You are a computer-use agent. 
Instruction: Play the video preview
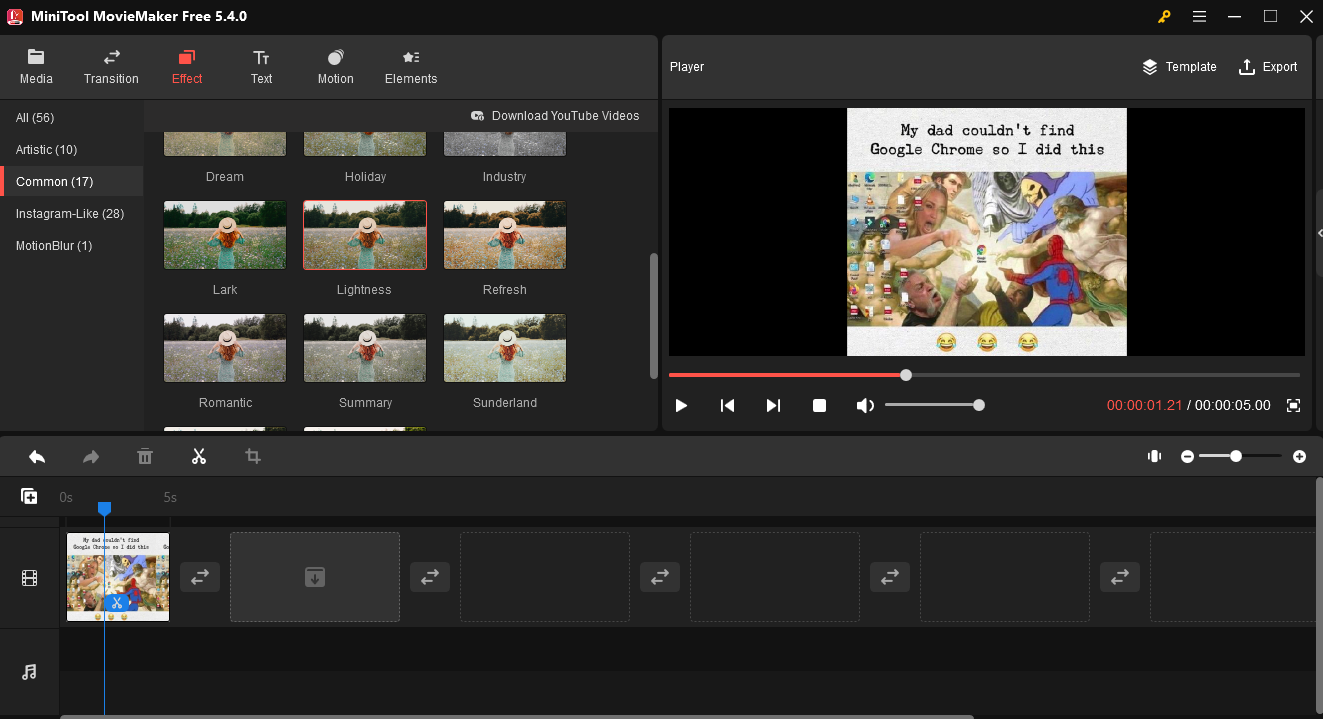[x=681, y=405]
